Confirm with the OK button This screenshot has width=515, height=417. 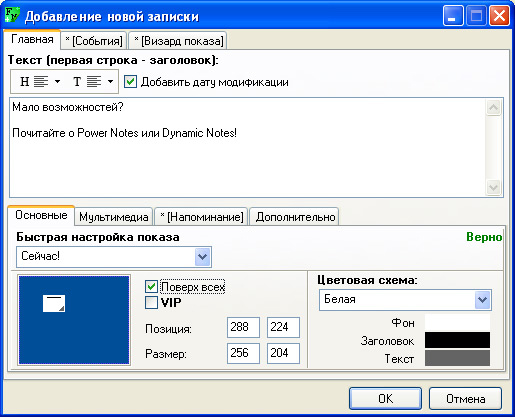point(385,398)
